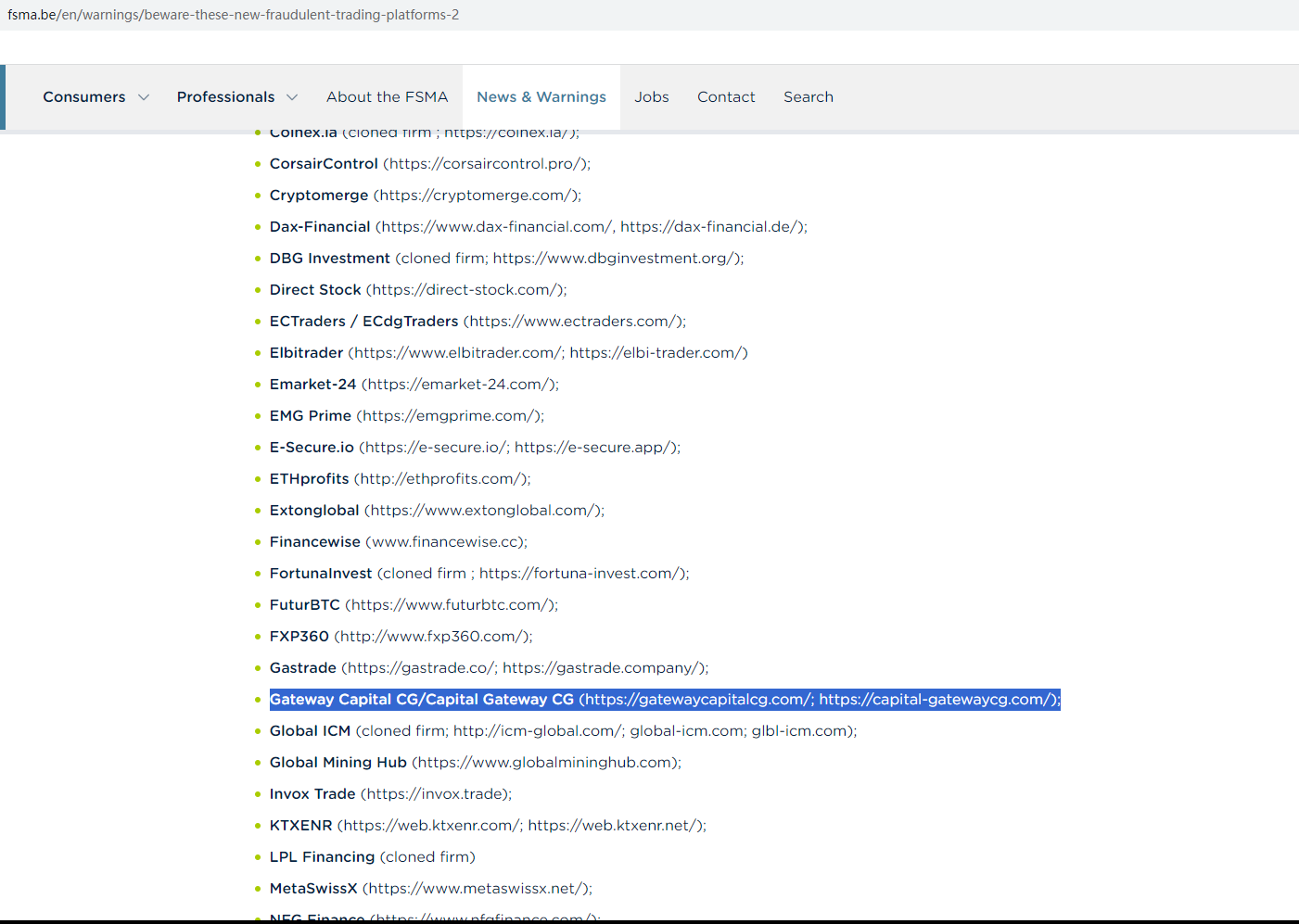Click the DBG Investment list item
This screenshot has height=924, width=1299.
tap(329, 259)
